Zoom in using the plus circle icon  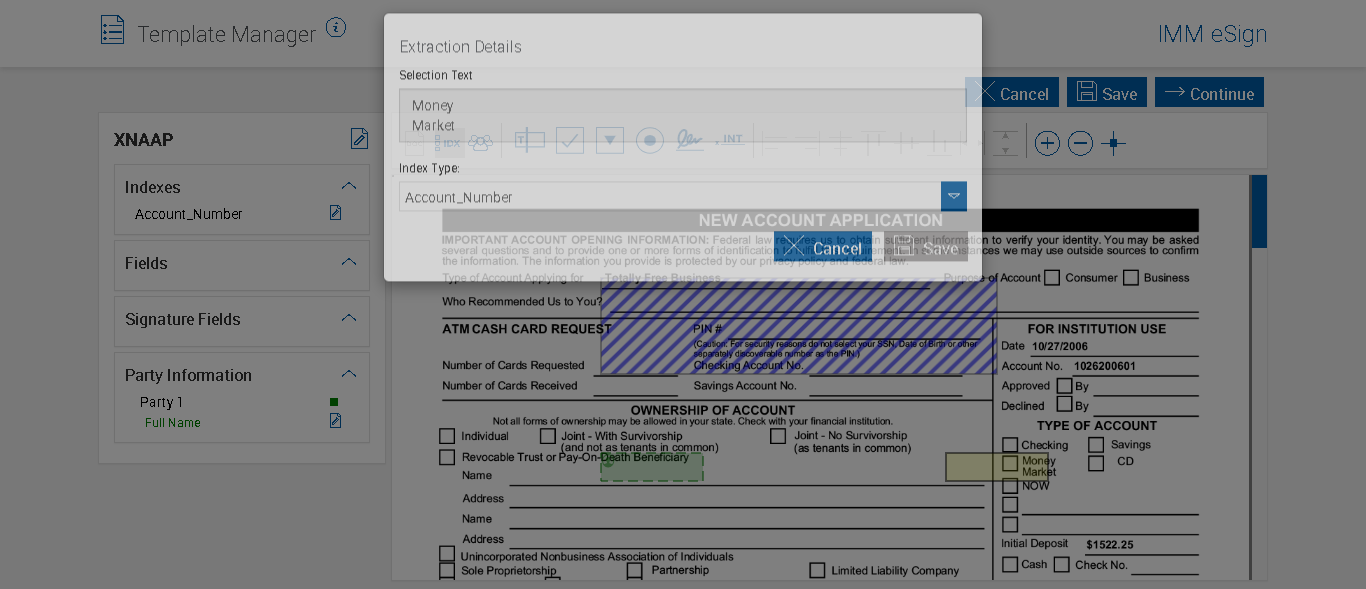click(x=1047, y=143)
